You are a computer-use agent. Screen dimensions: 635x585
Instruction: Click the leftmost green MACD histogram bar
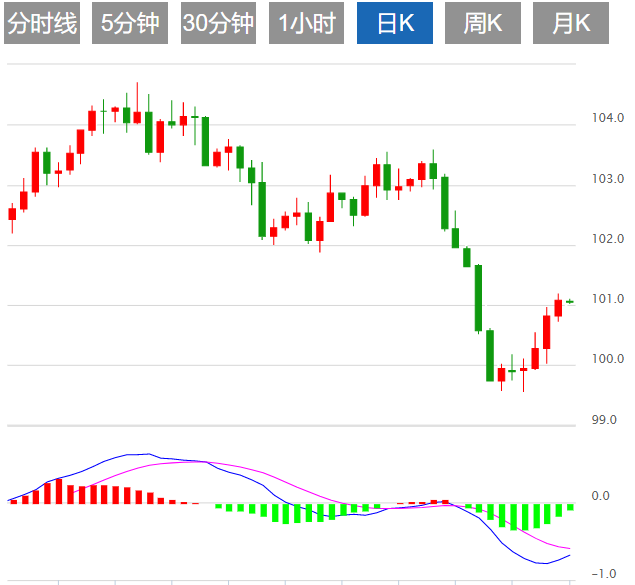pos(217,505)
